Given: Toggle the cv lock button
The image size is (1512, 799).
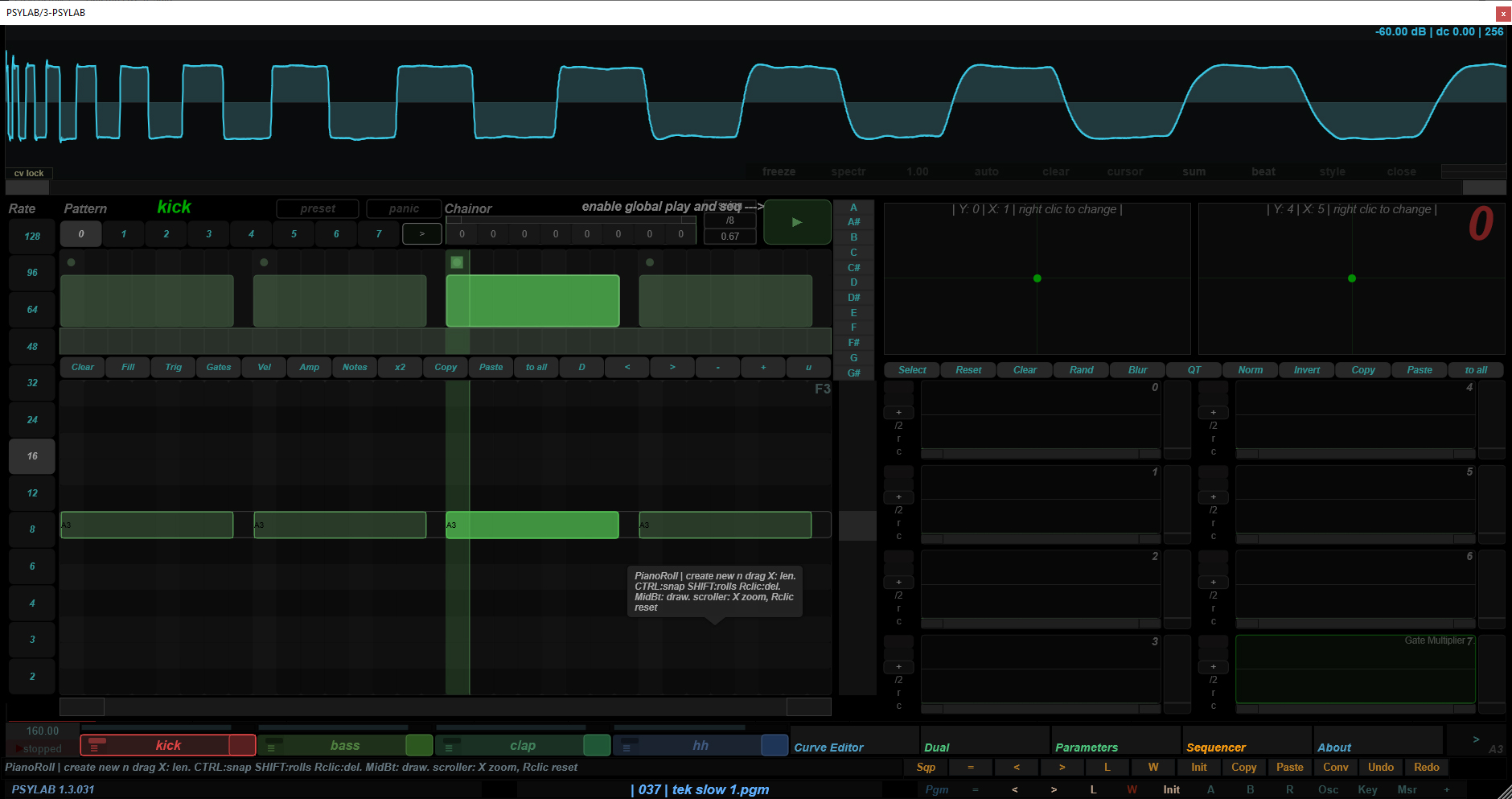Looking at the screenshot, I should click(29, 173).
